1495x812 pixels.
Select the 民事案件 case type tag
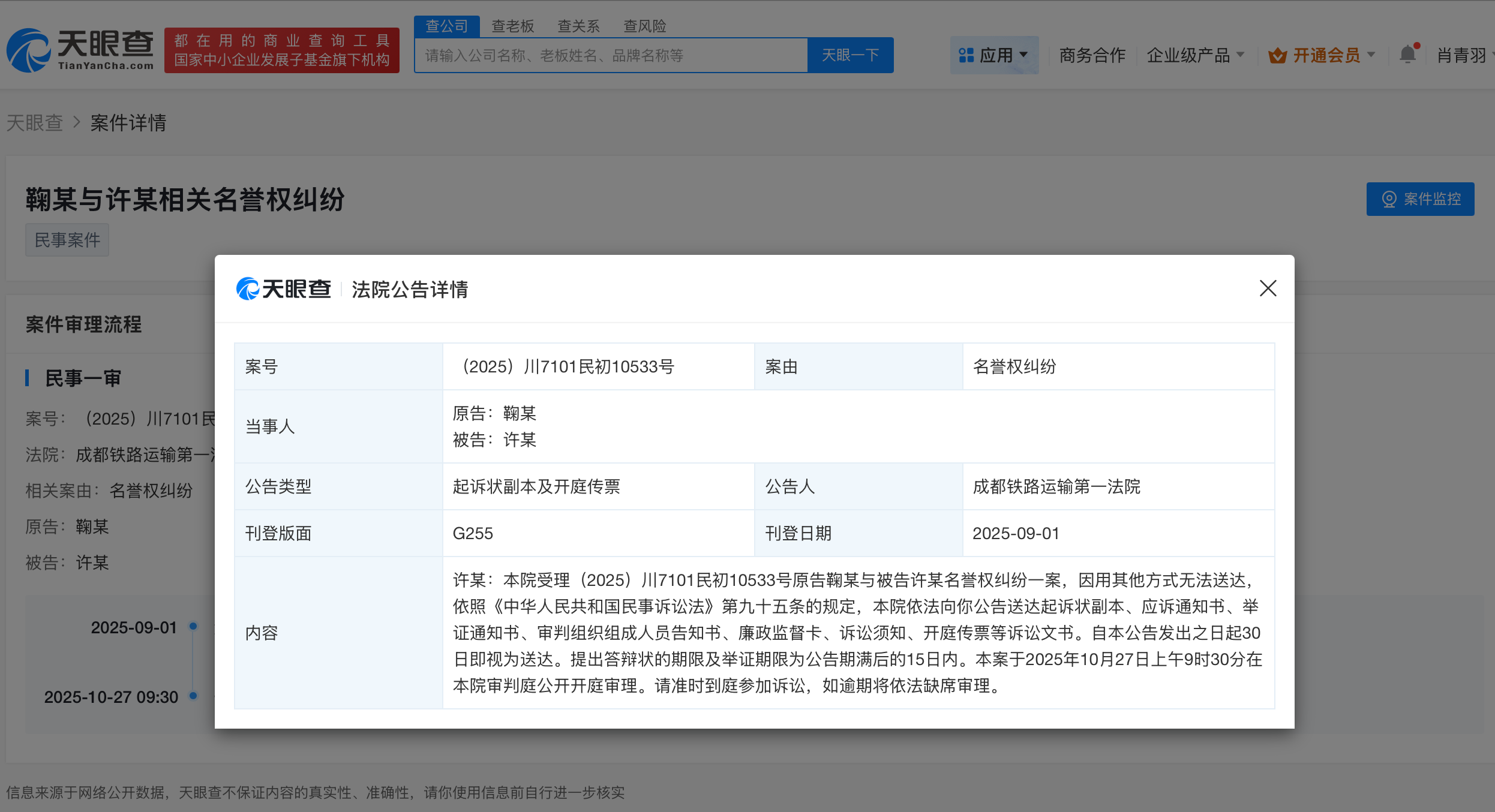[x=67, y=239]
